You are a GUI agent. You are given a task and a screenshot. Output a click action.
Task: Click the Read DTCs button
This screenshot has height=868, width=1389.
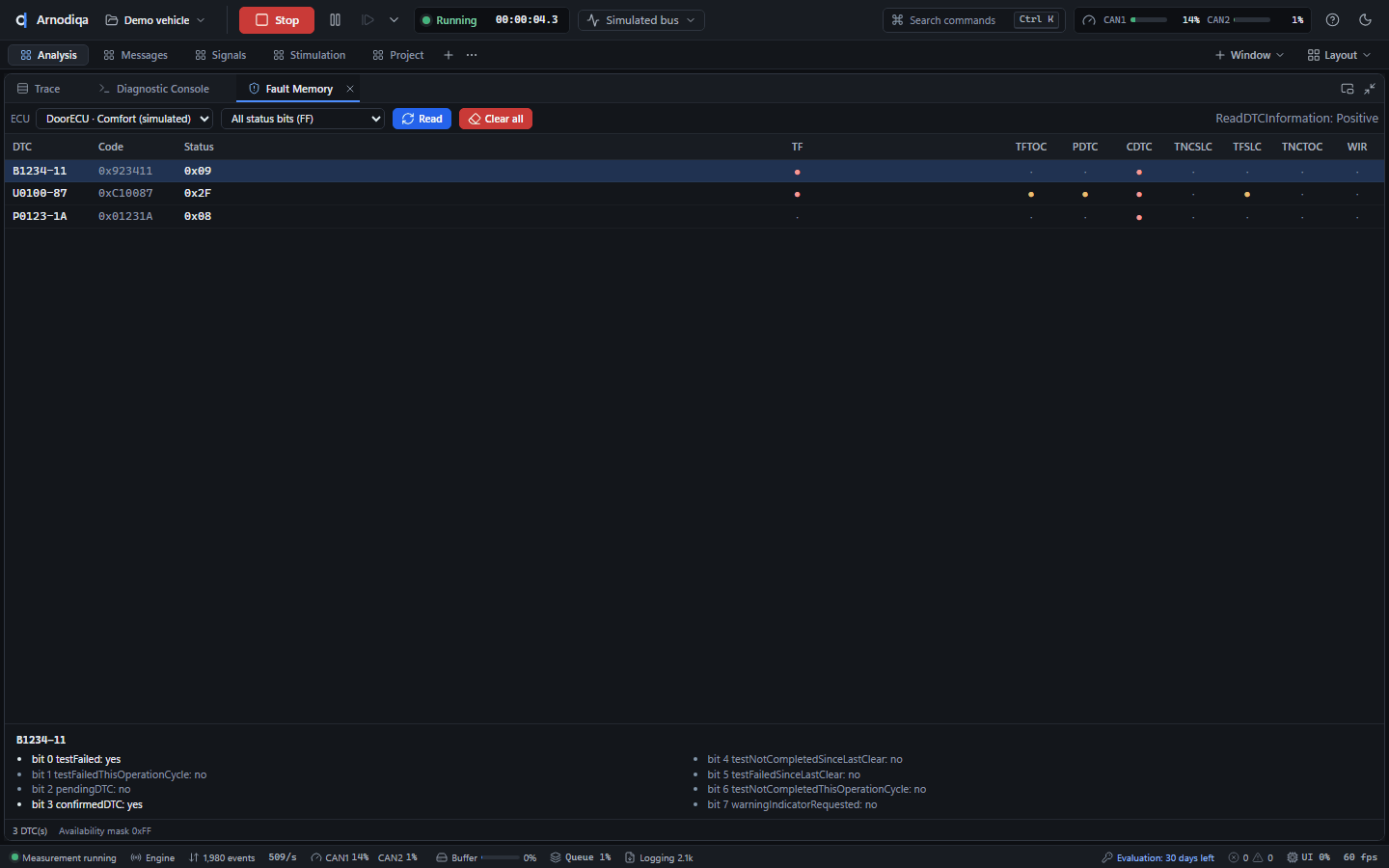(x=422, y=119)
